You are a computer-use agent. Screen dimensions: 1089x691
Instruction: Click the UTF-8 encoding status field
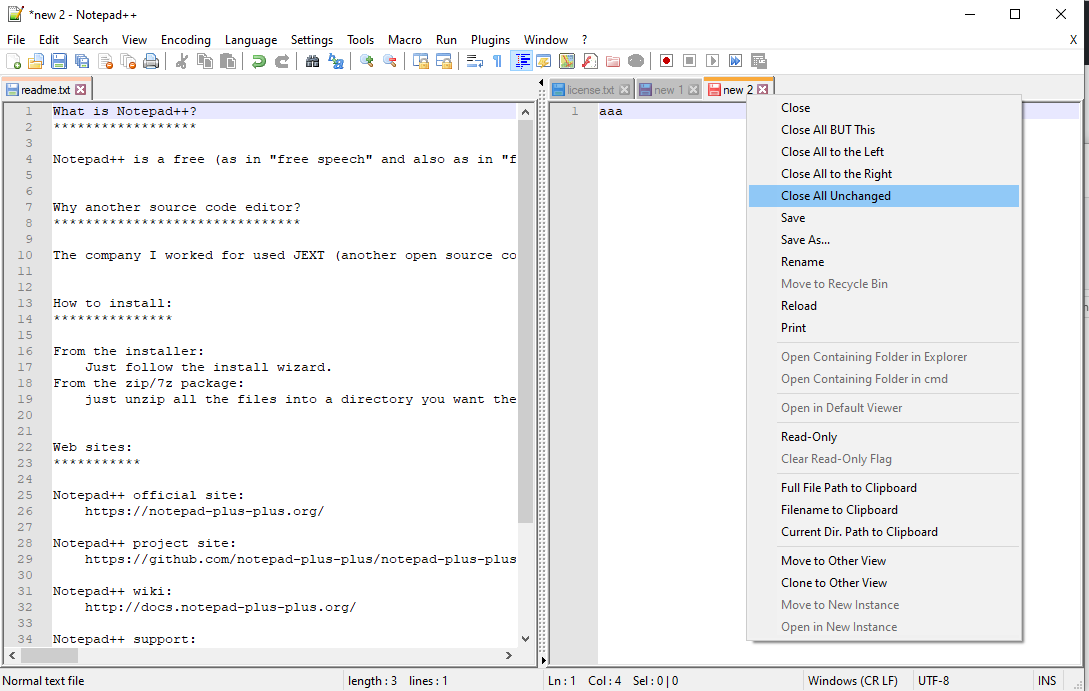(933, 681)
